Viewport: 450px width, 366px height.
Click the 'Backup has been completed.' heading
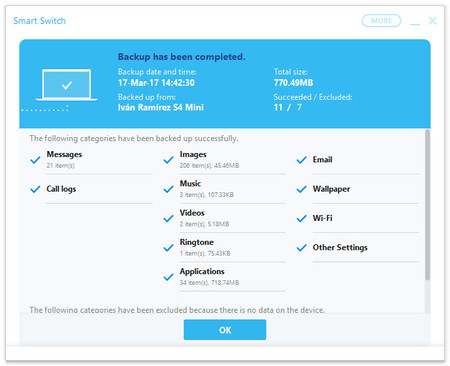point(182,57)
